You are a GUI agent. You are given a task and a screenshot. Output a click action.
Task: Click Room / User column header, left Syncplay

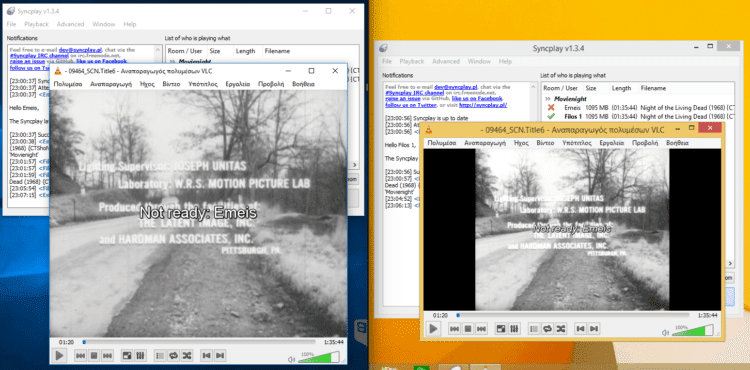[186, 51]
